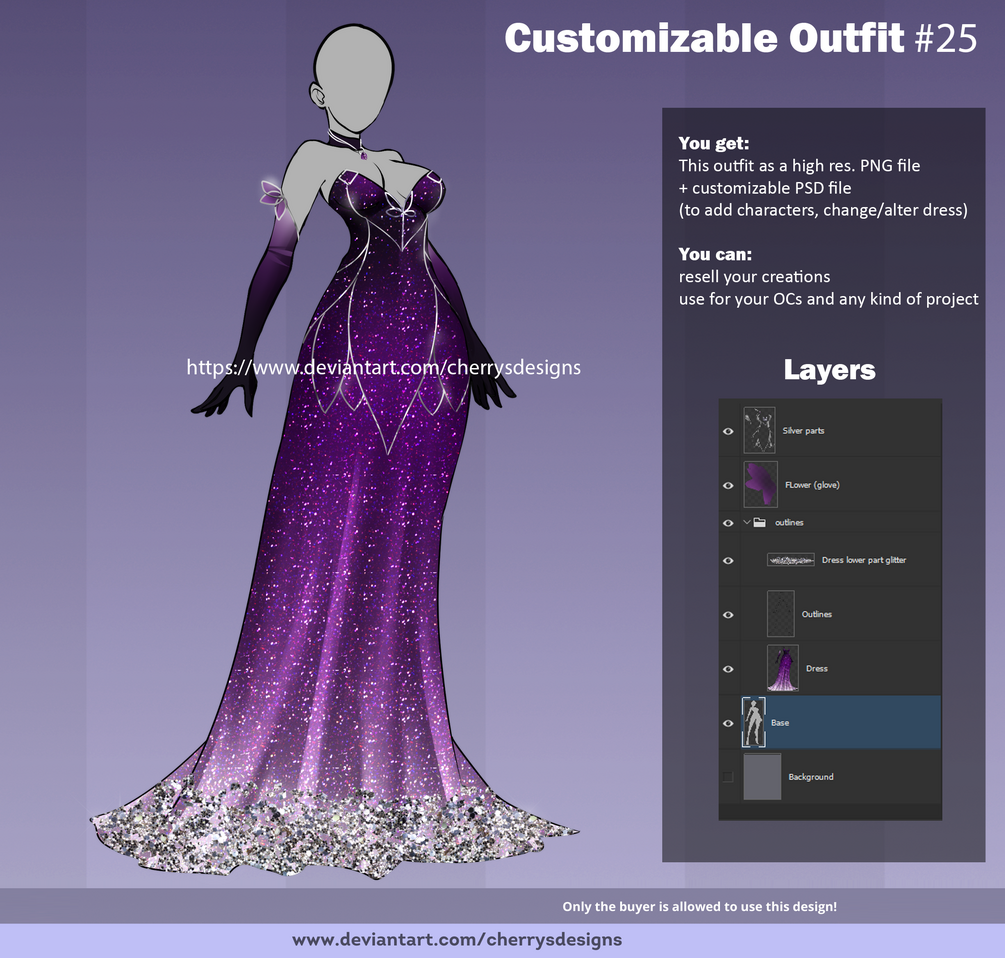Click the "Dress lower part glitter" label
1005x958 pixels.
tap(864, 560)
